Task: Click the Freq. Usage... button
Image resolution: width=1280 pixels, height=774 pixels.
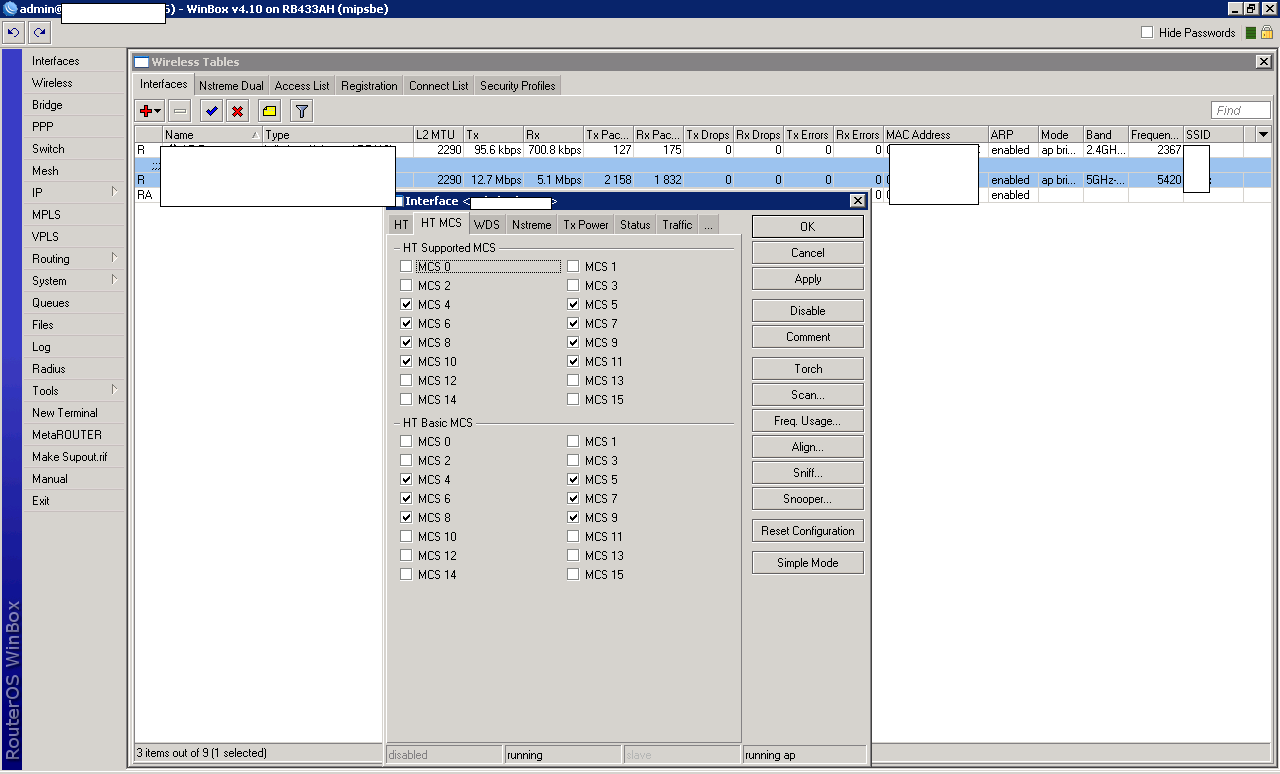Action: click(807, 421)
